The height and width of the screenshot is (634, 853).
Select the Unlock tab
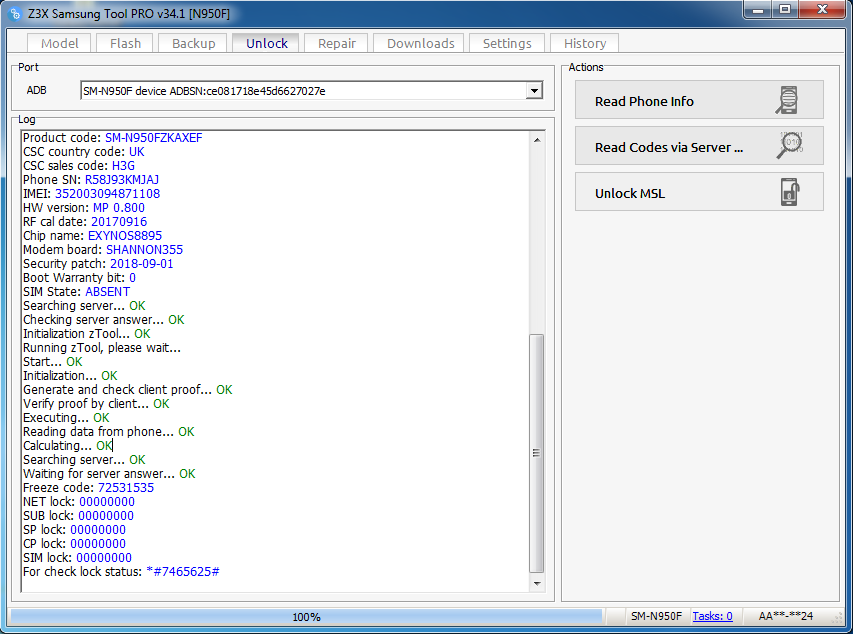(x=266, y=42)
